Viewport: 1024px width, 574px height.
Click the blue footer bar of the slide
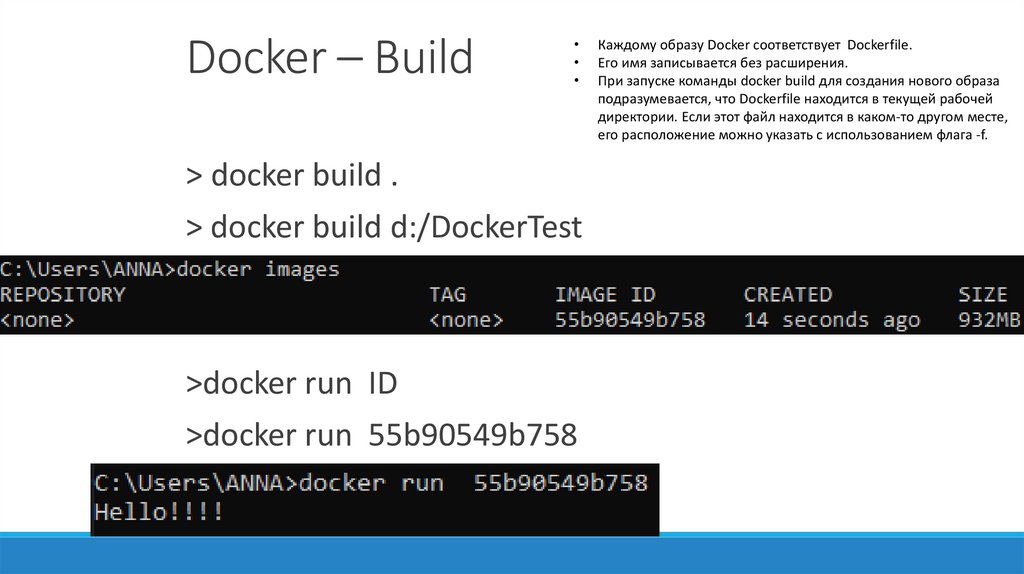(x=512, y=554)
